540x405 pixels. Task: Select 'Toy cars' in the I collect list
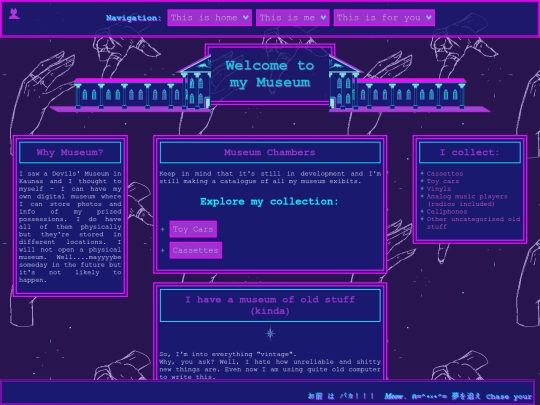click(443, 181)
